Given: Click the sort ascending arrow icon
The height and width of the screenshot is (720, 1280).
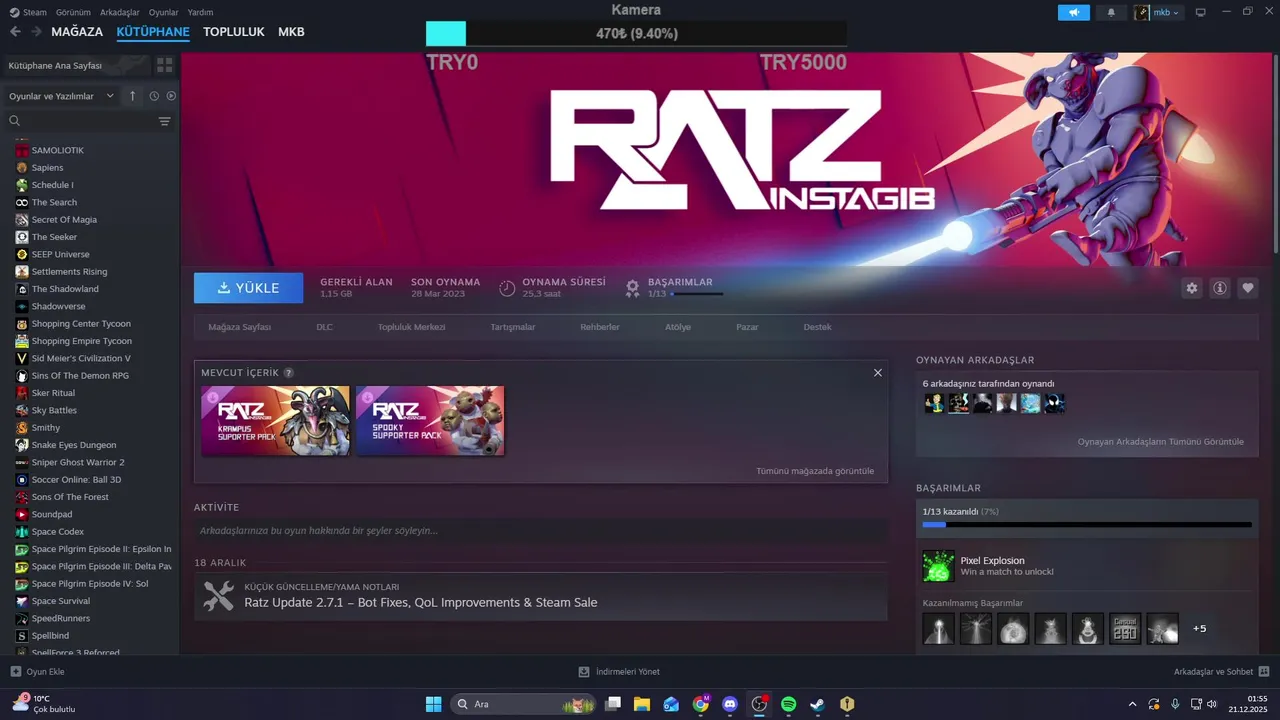Looking at the screenshot, I should [x=132, y=96].
